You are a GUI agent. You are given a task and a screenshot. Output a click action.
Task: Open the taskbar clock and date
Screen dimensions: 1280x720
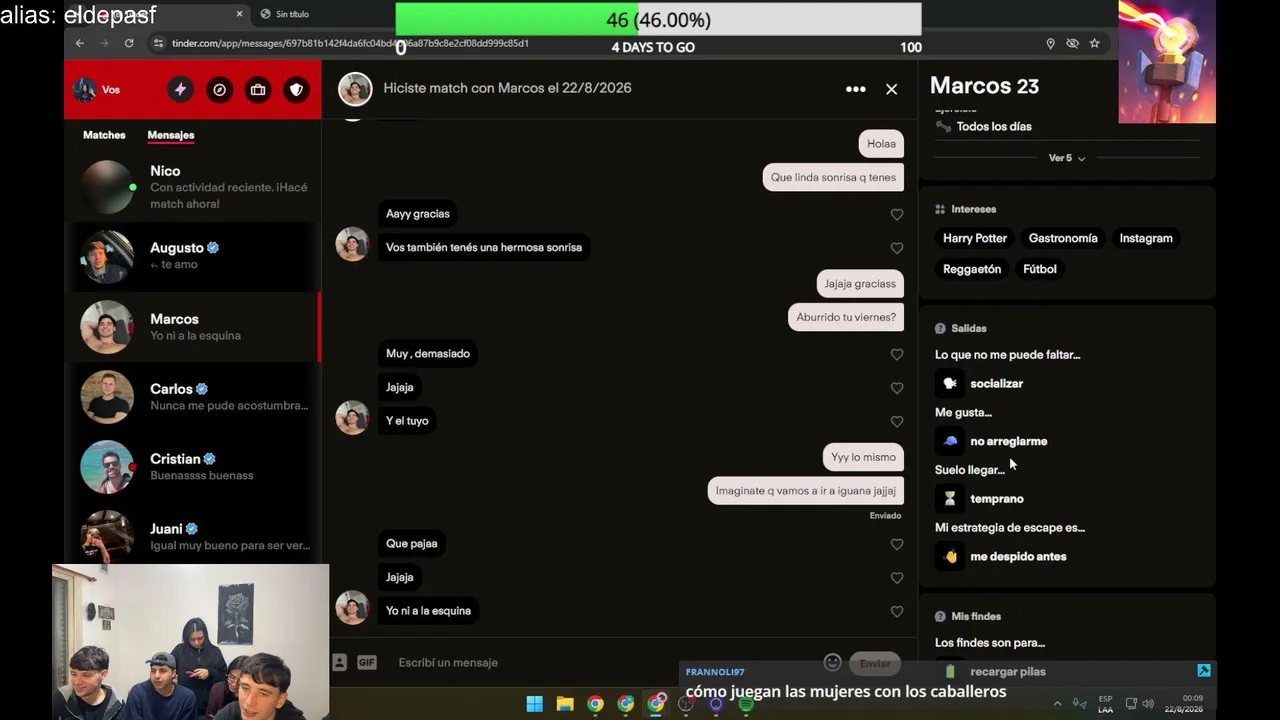[1184, 704]
